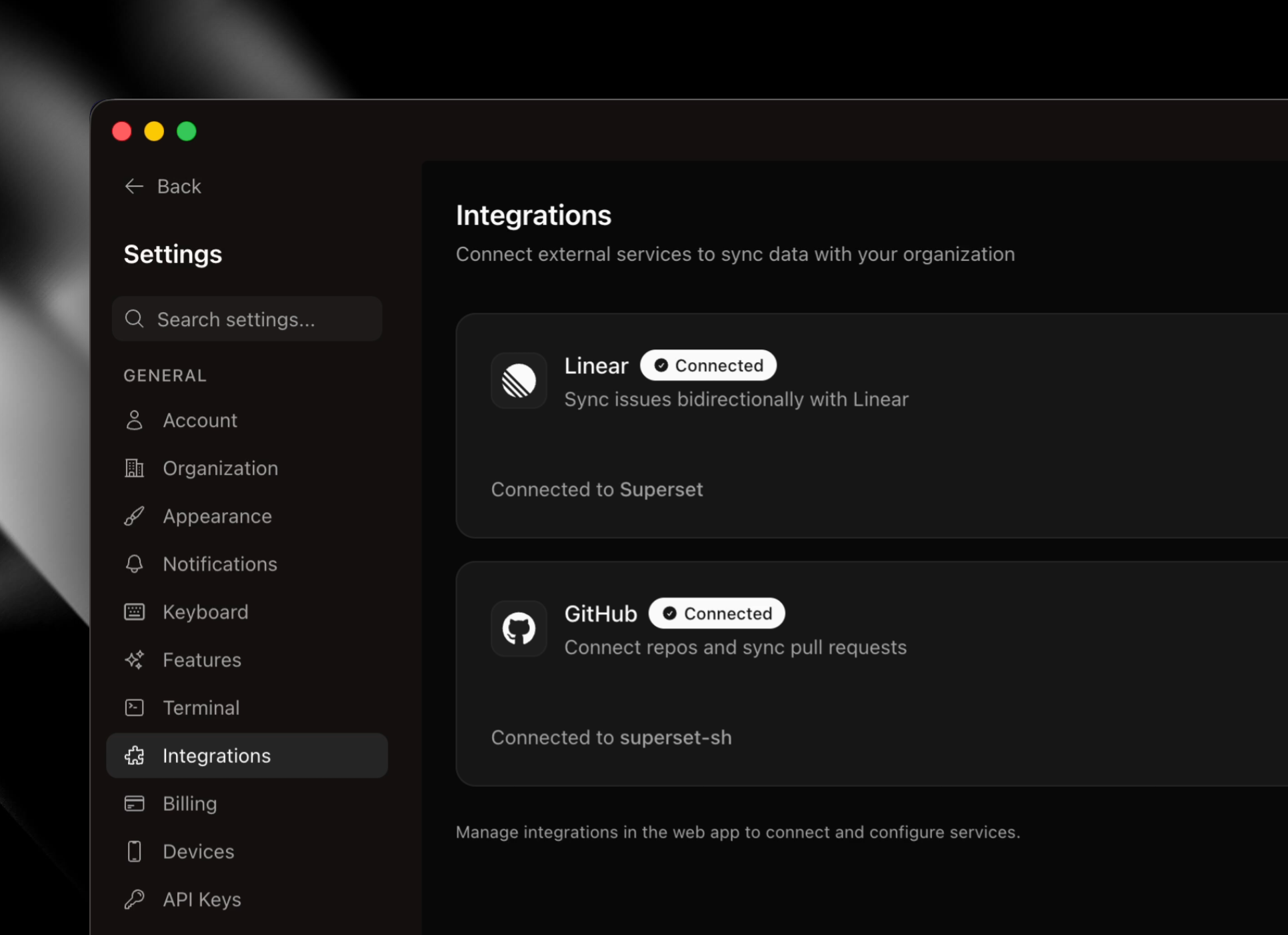Viewport: 1288px width, 935px height.
Task: Click the green fullscreen window button
Action: [187, 131]
